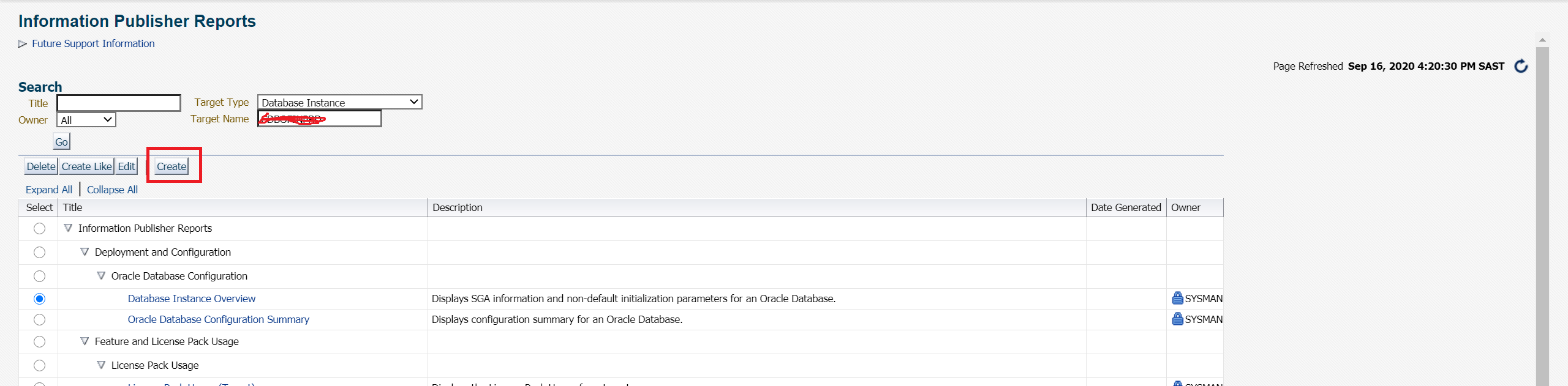
Task: Select radio button for Deployment and Configuration row
Action: pyautogui.click(x=40, y=252)
